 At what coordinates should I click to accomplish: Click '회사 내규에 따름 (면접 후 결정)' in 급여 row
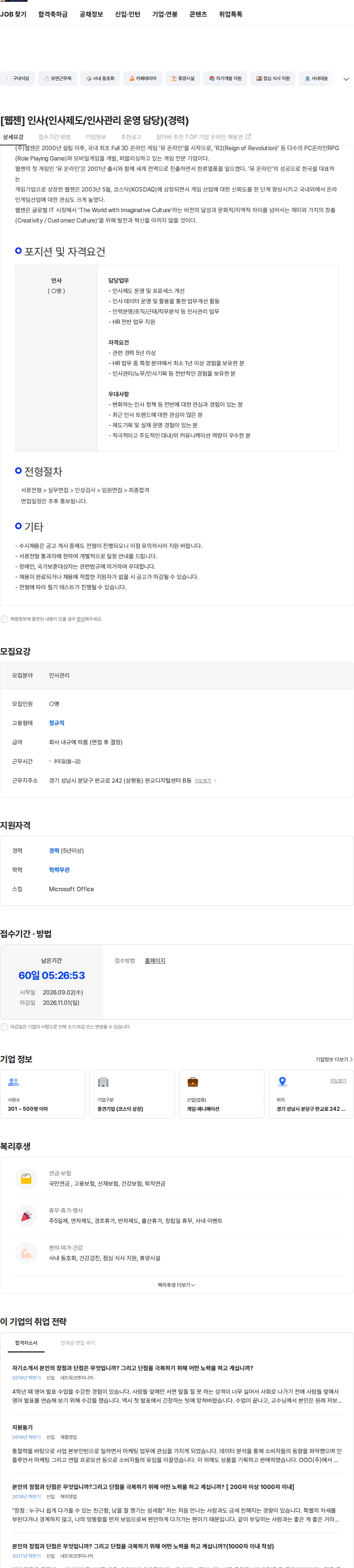point(86,742)
